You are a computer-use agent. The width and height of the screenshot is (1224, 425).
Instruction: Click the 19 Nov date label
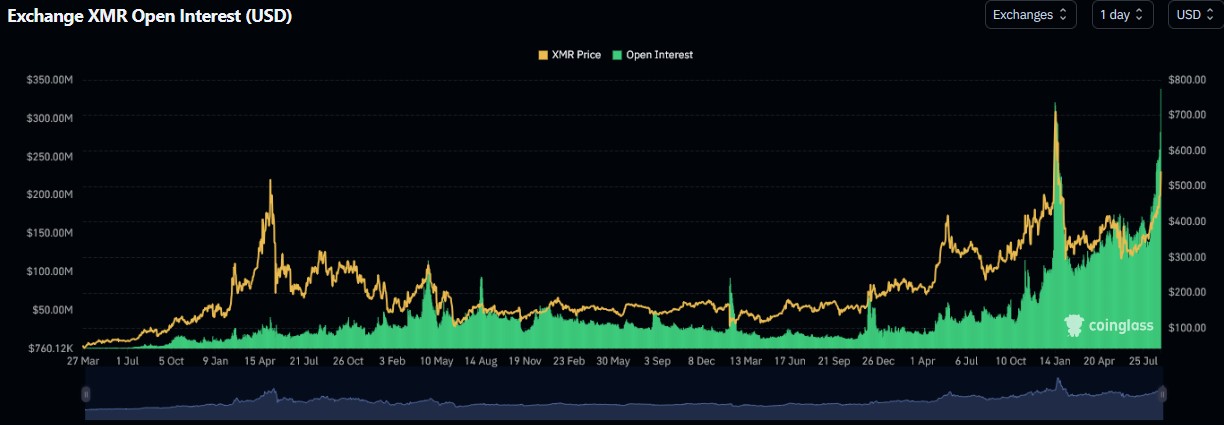[x=525, y=361]
